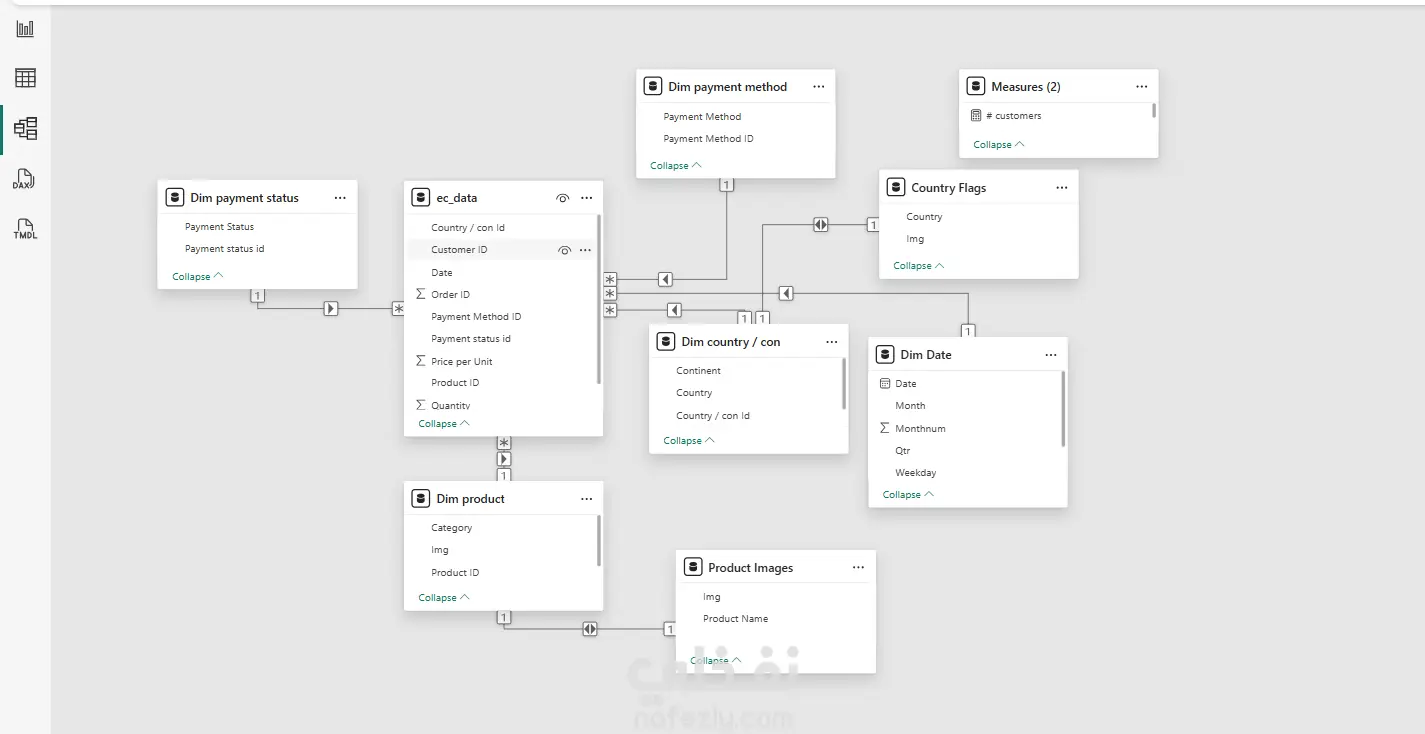Collapse the Country Flags table
The width and height of the screenshot is (1425, 734).
click(918, 265)
